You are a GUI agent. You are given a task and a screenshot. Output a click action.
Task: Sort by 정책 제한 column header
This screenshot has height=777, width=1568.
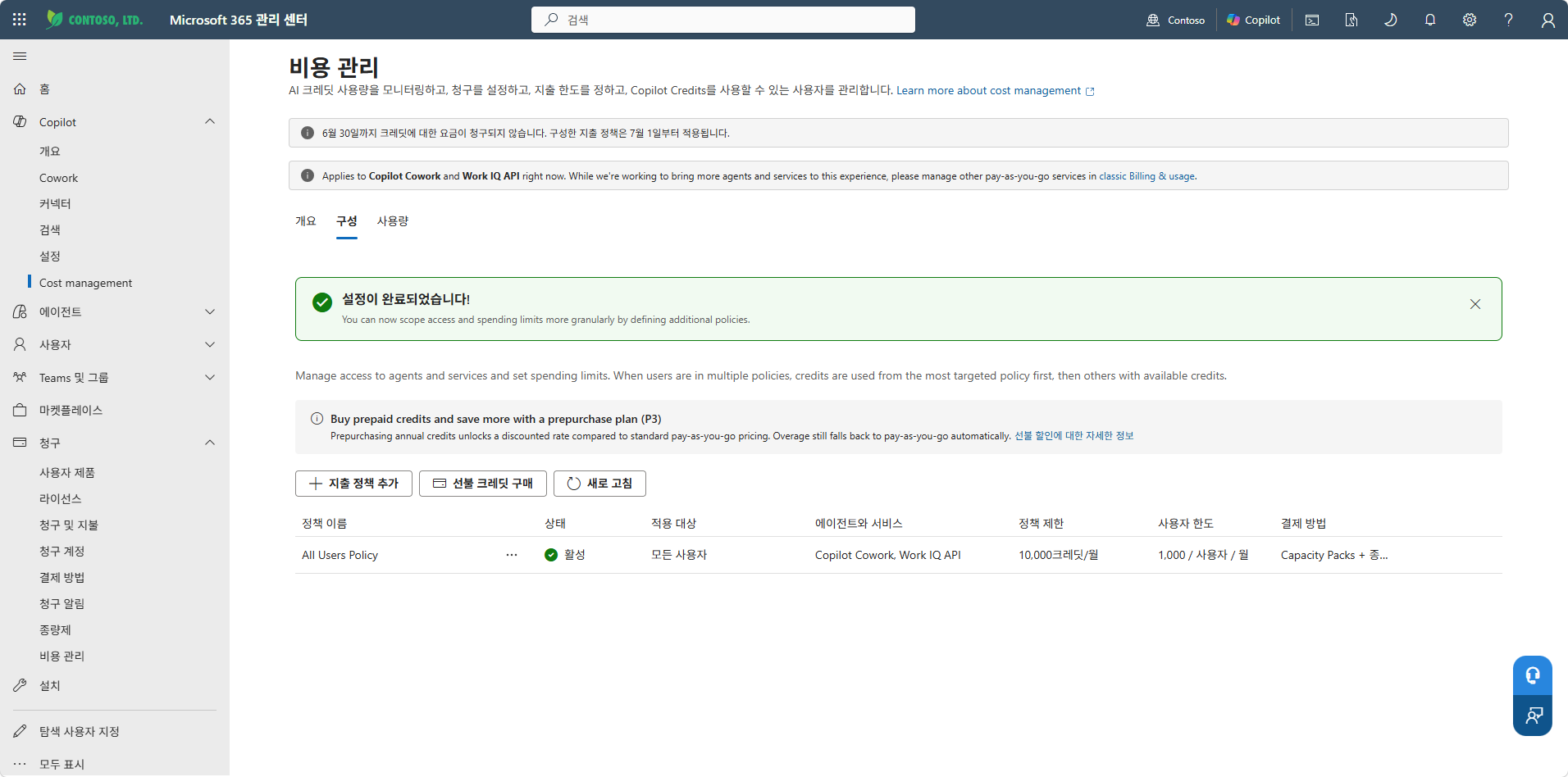(x=1041, y=523)
